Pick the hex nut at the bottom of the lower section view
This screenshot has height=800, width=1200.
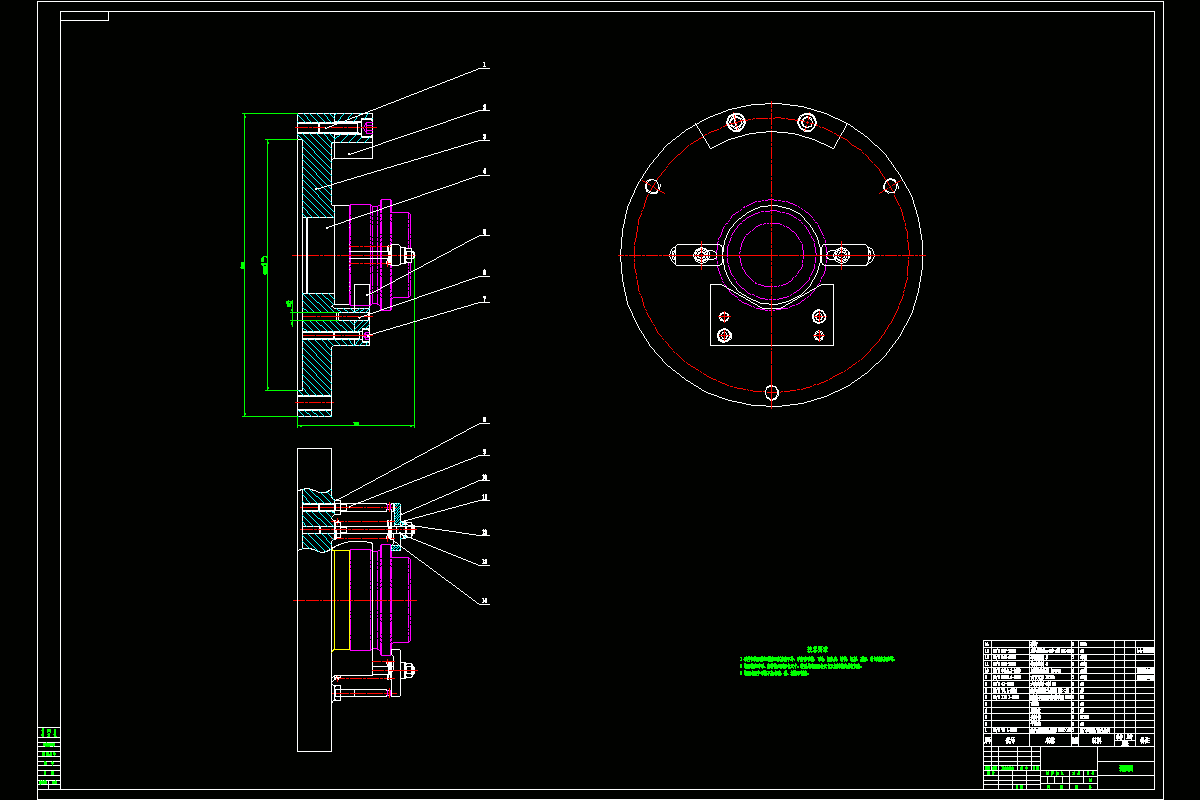[x=408, y=671]
